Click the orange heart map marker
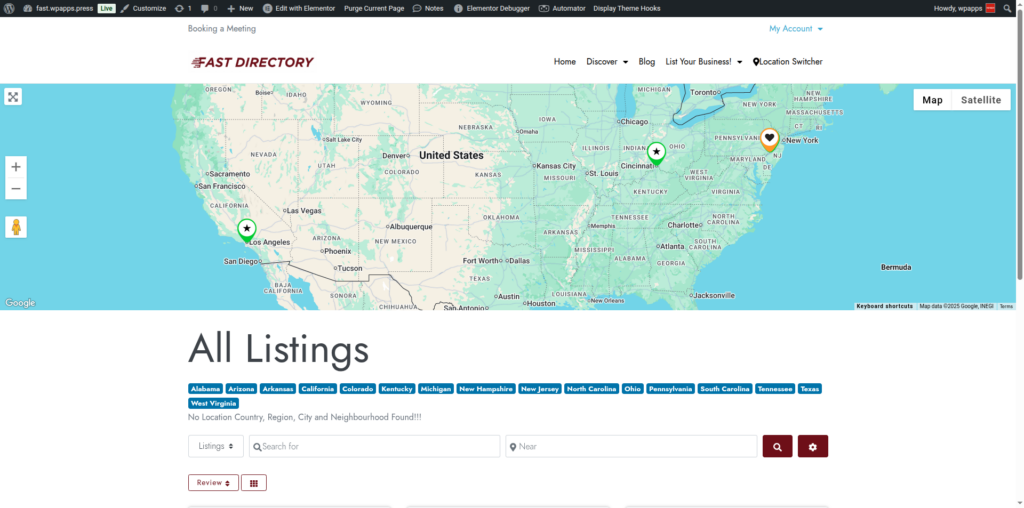1024x508 pixels. 769,139
